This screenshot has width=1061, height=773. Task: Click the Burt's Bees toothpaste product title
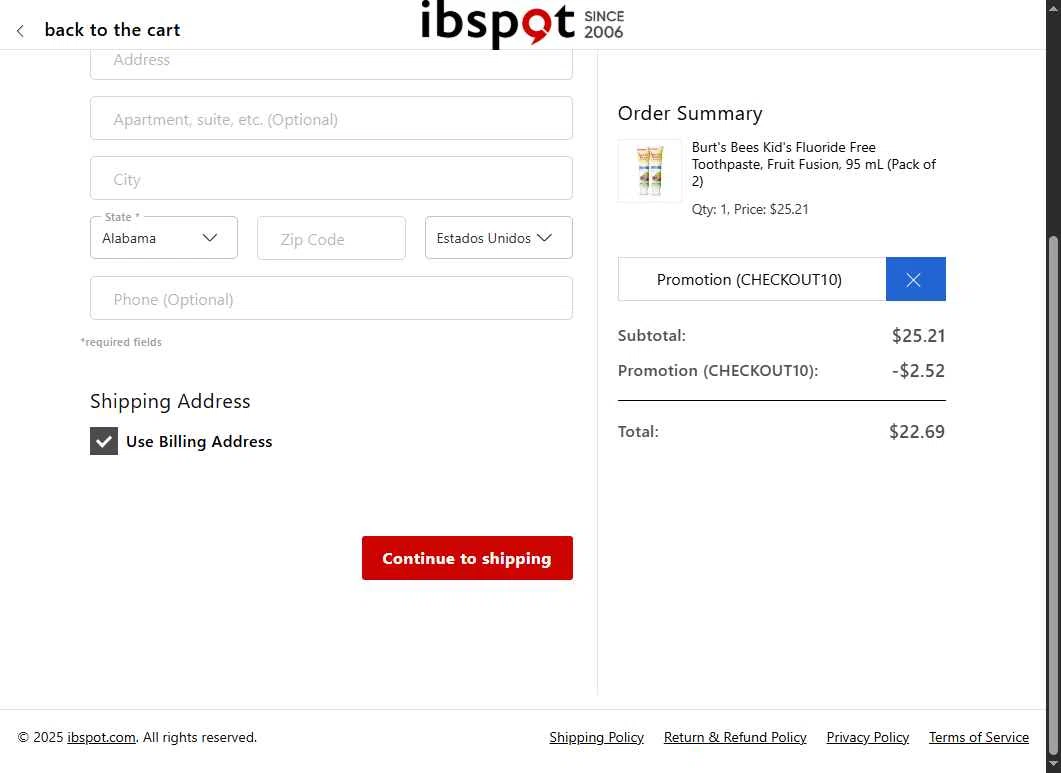point(813,164)
